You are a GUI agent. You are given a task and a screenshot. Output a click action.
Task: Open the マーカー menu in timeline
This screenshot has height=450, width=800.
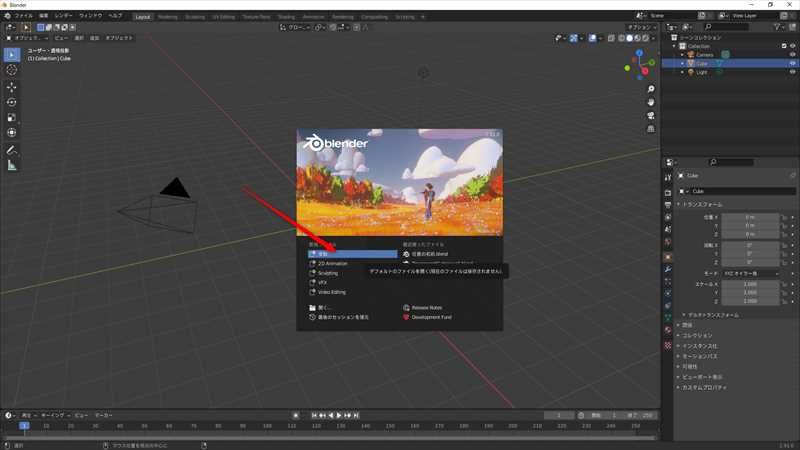(104, 415)
